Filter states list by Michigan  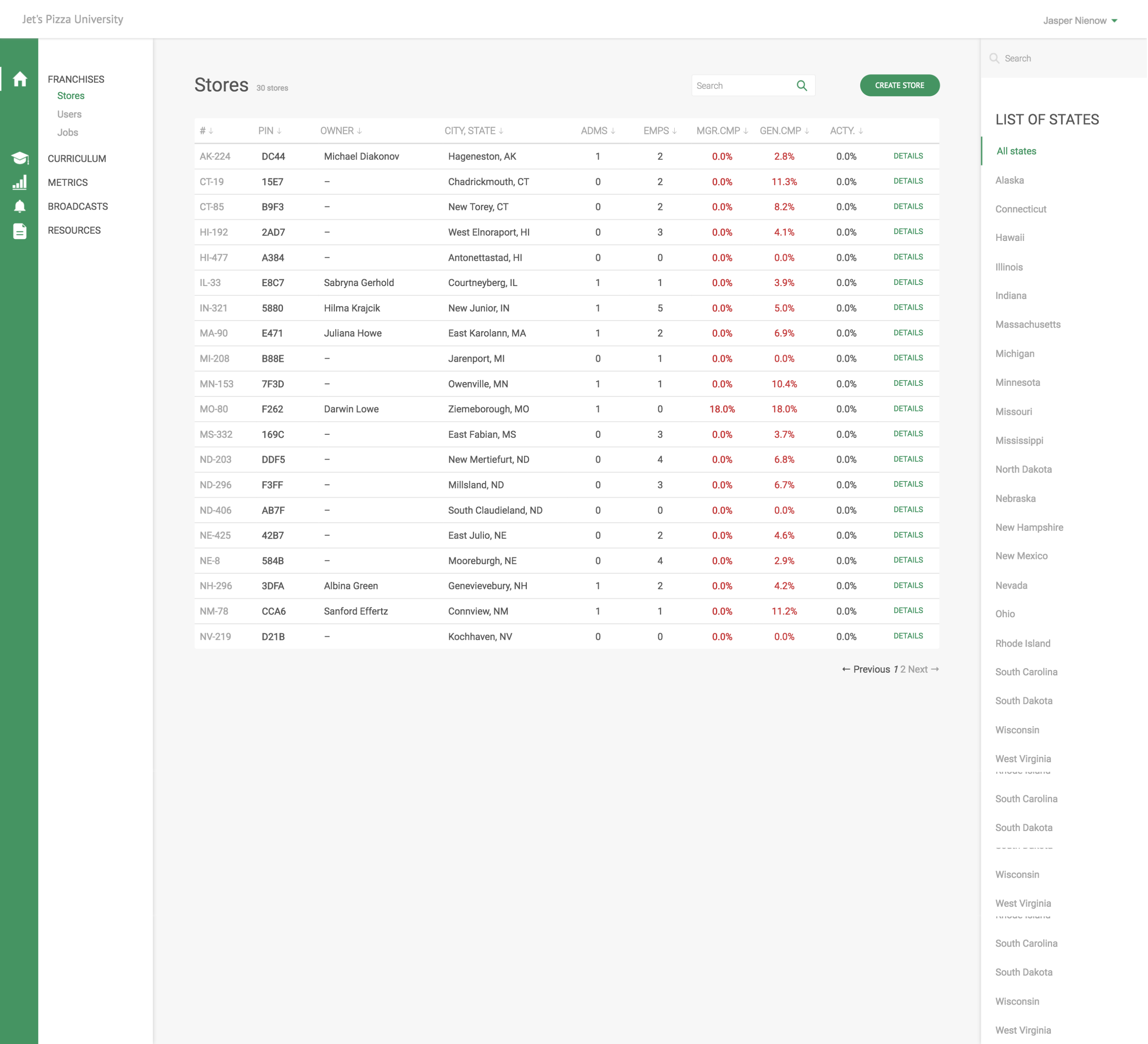pos(1015,354)
